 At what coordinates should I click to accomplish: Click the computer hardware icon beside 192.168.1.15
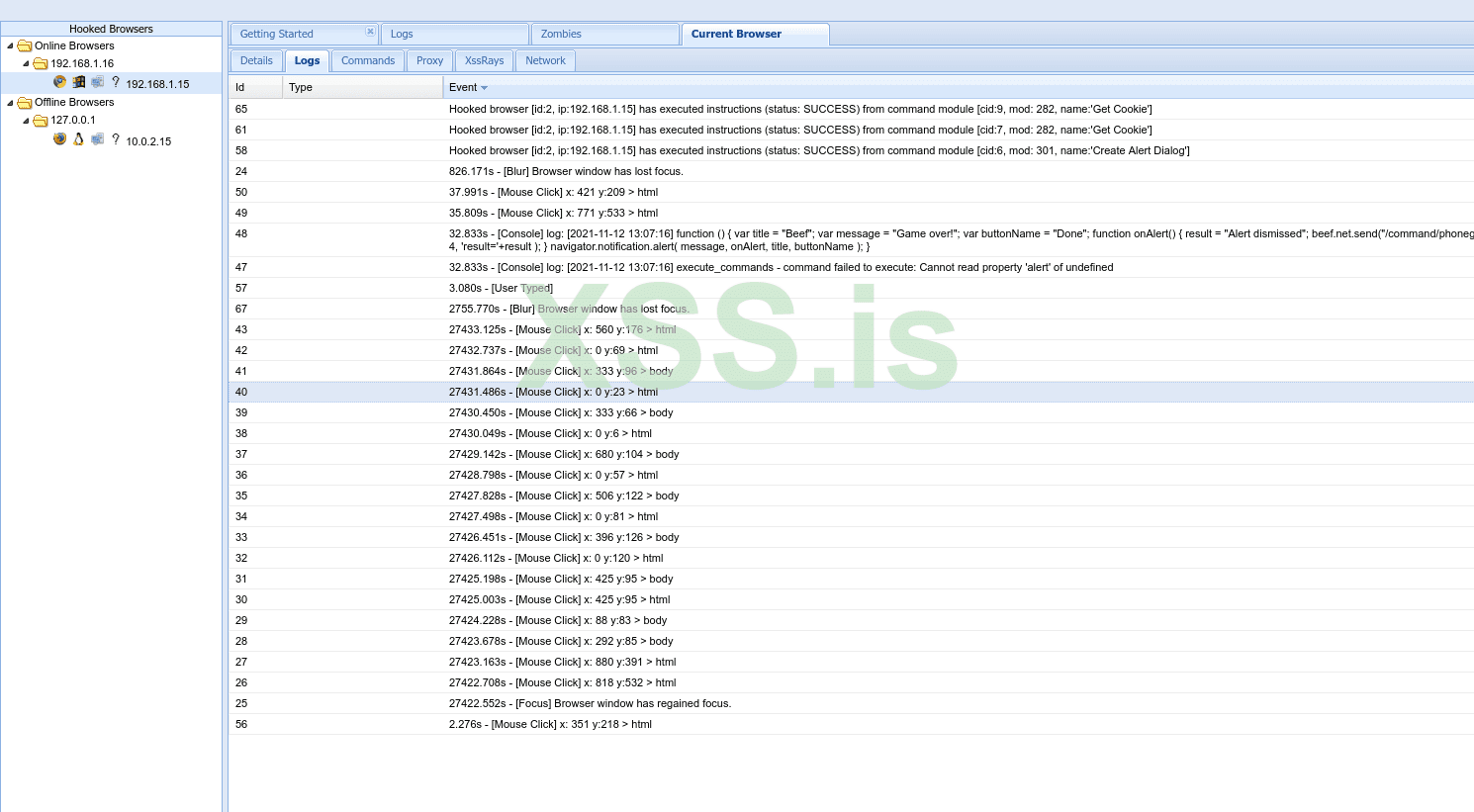coord(98,83)
